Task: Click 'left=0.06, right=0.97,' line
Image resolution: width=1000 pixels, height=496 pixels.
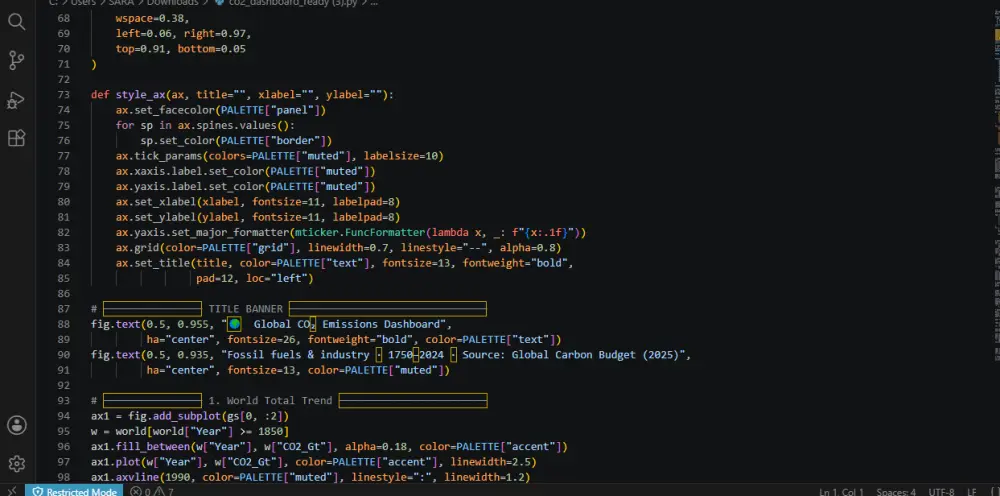Action: [x=183, y=33]
